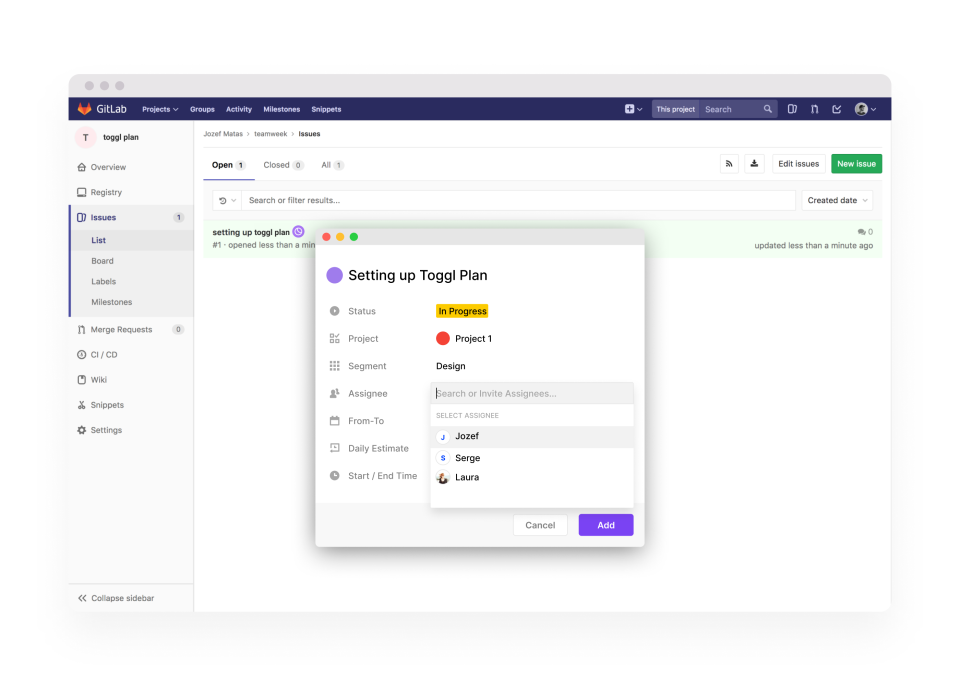Open the to-do list icon in navbar
The image size is (960, 686).
point(836,109)
